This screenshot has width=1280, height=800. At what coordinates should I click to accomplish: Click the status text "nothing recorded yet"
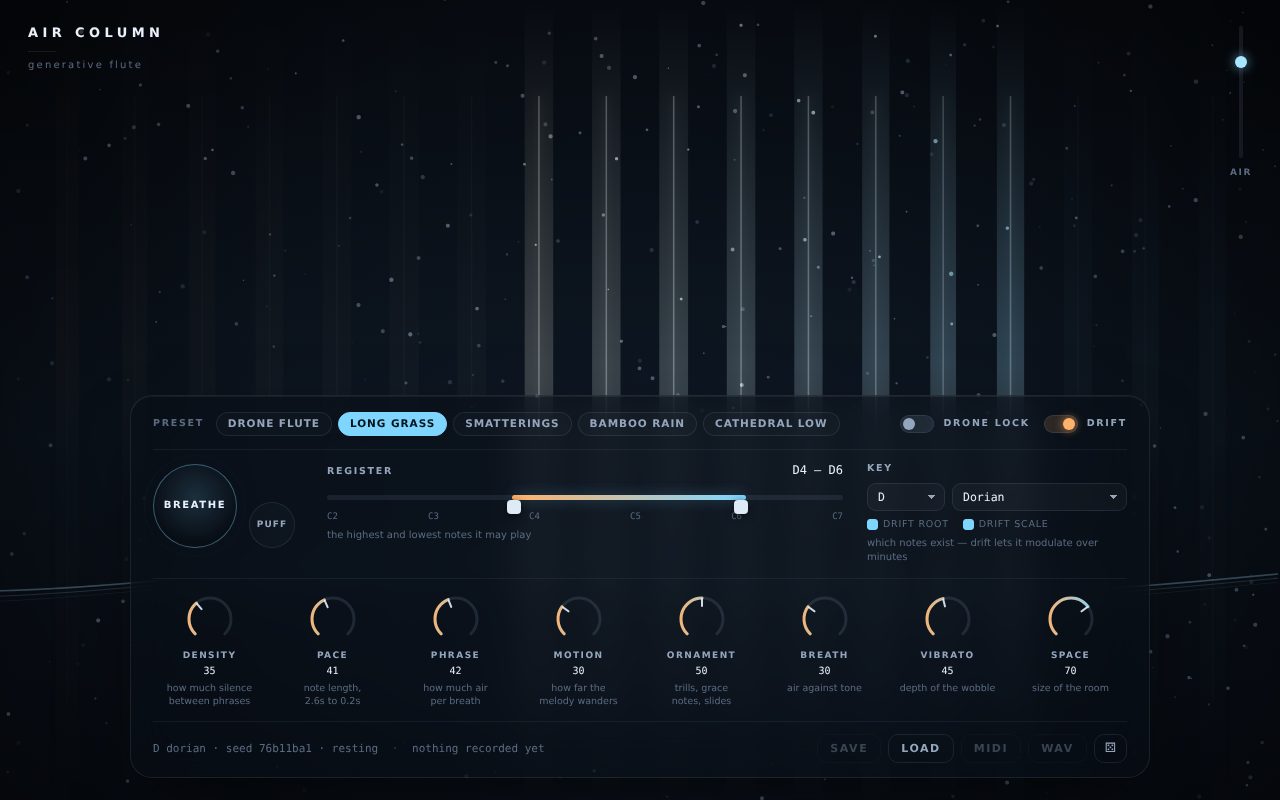click(478, 748)
